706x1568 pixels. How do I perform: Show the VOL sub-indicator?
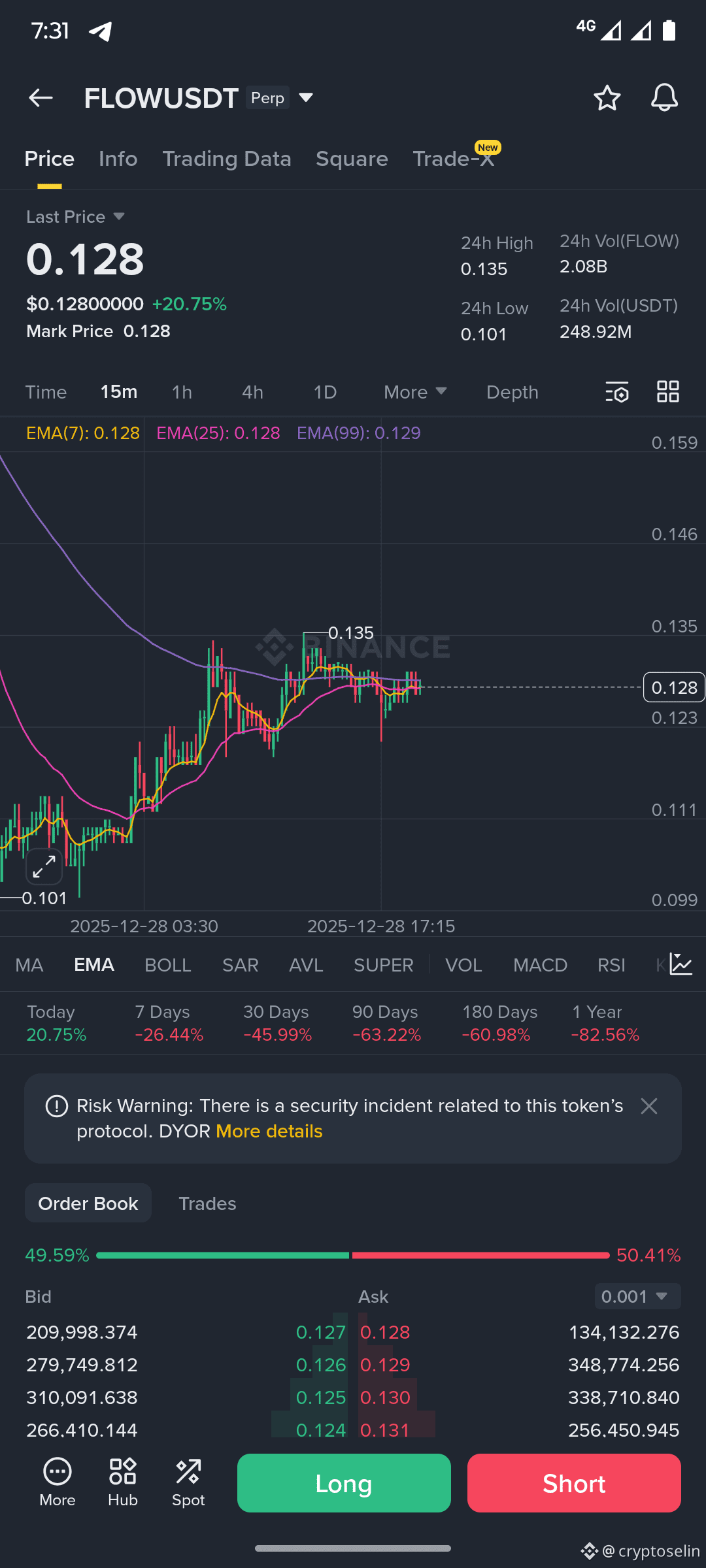pyautogui.click(x=463, y=965)
